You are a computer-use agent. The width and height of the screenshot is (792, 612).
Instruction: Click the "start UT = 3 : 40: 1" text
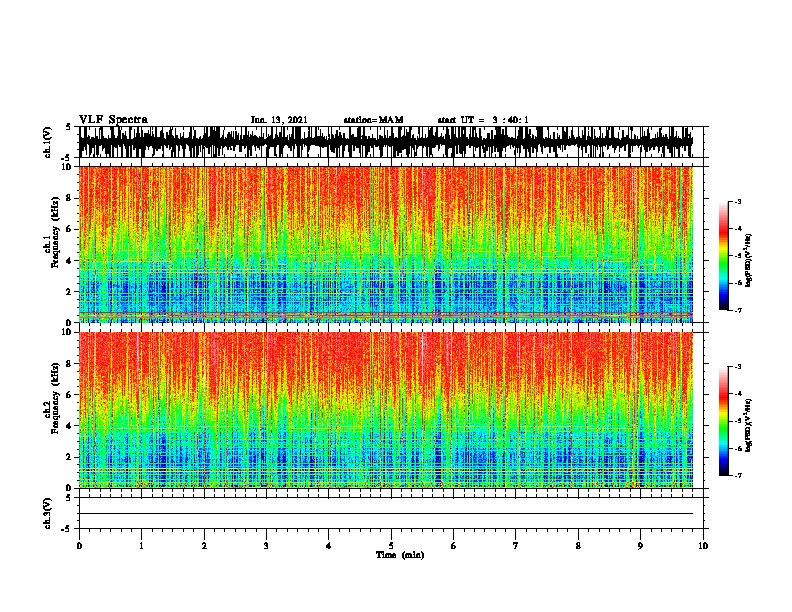(483, 120)
